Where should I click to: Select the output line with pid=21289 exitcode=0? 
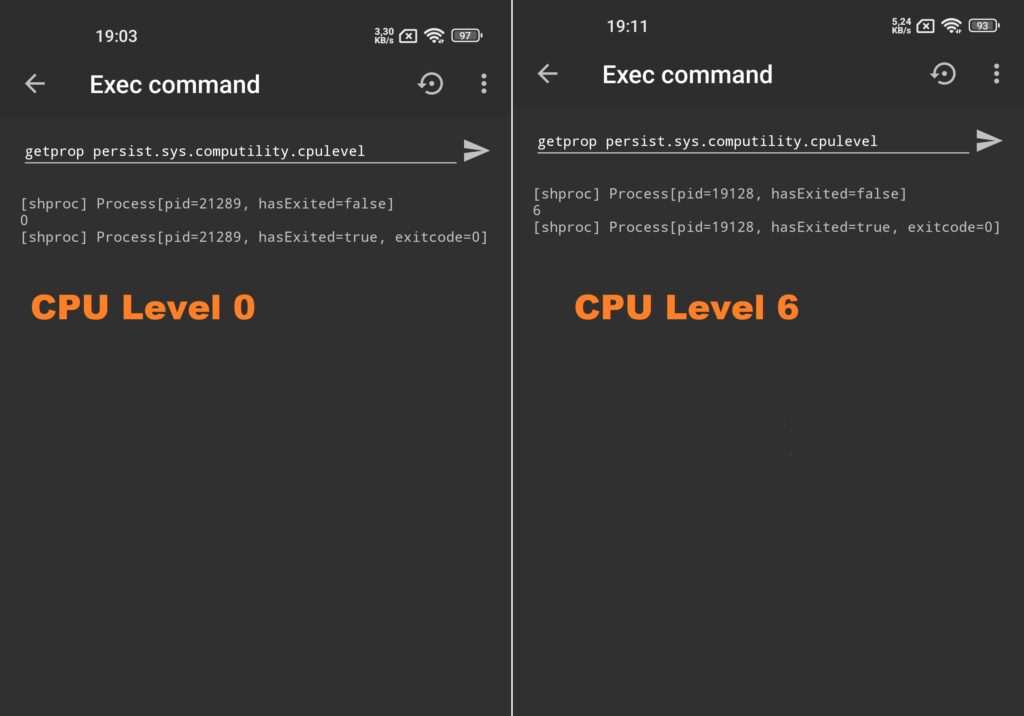point(253,237)
